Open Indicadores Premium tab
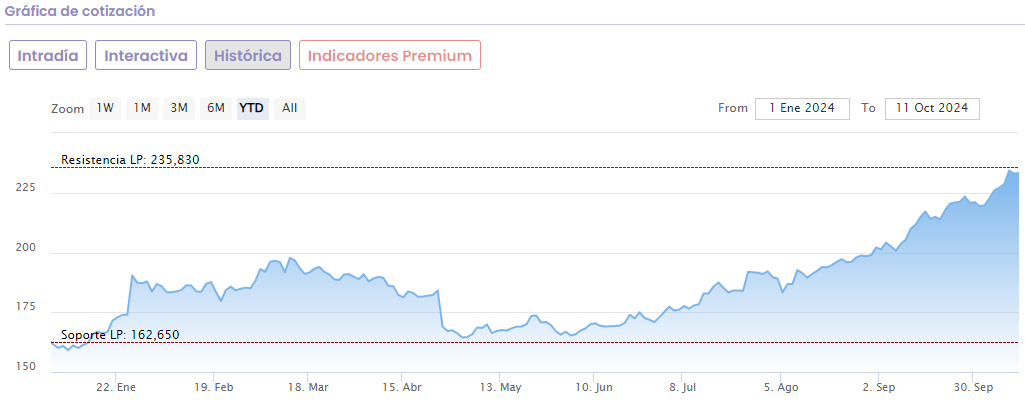The width and height of the screenshot is (1025, 403). [x=390, y=55]
